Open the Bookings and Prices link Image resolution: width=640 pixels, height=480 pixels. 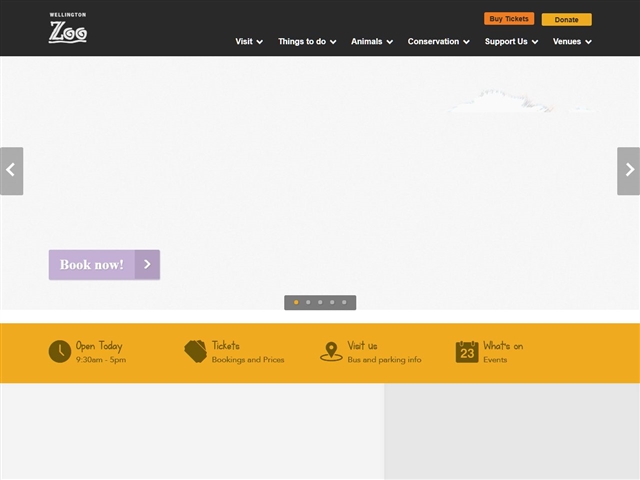[x=248, y=360]
